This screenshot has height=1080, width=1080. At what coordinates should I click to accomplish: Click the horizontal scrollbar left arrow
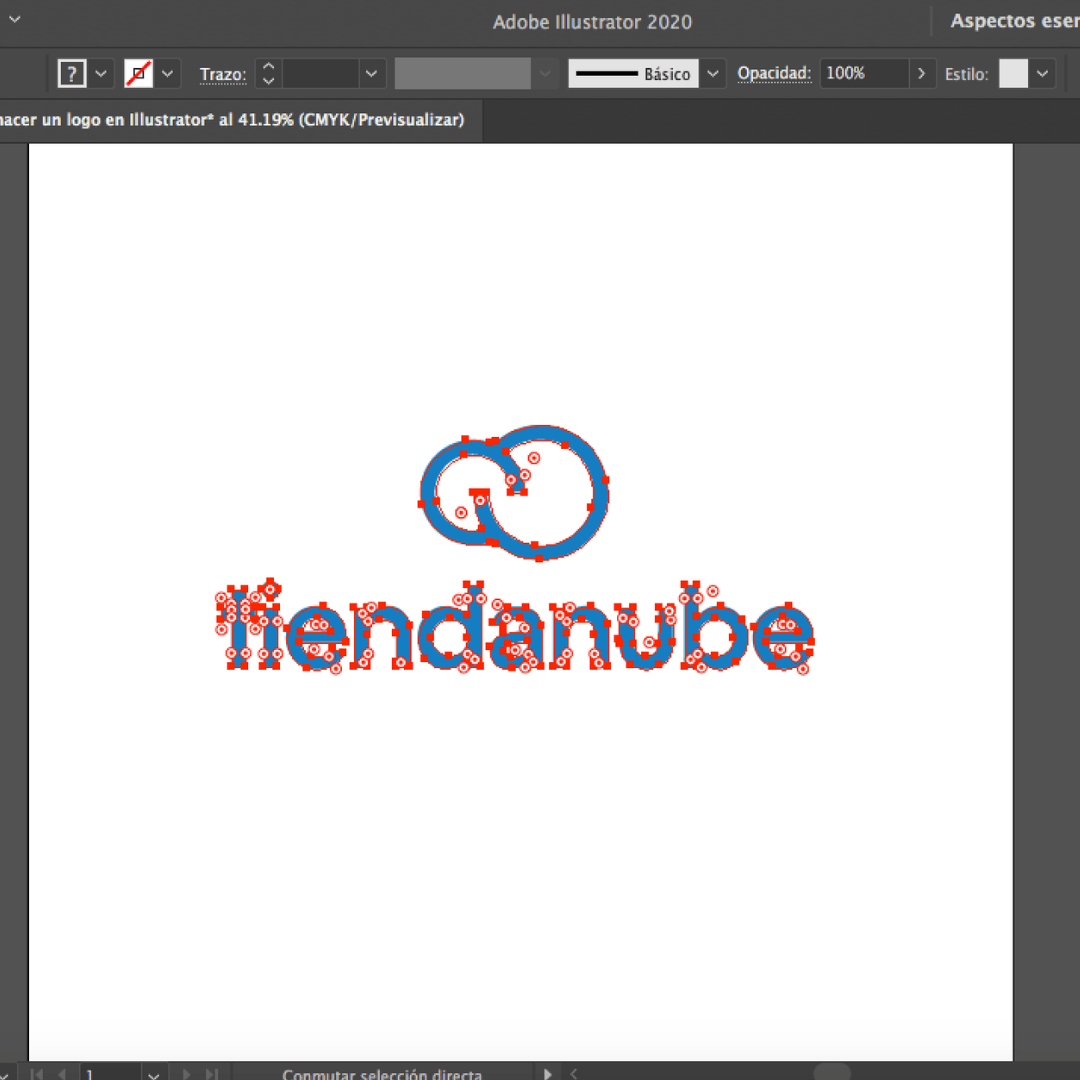[573, 1074]
